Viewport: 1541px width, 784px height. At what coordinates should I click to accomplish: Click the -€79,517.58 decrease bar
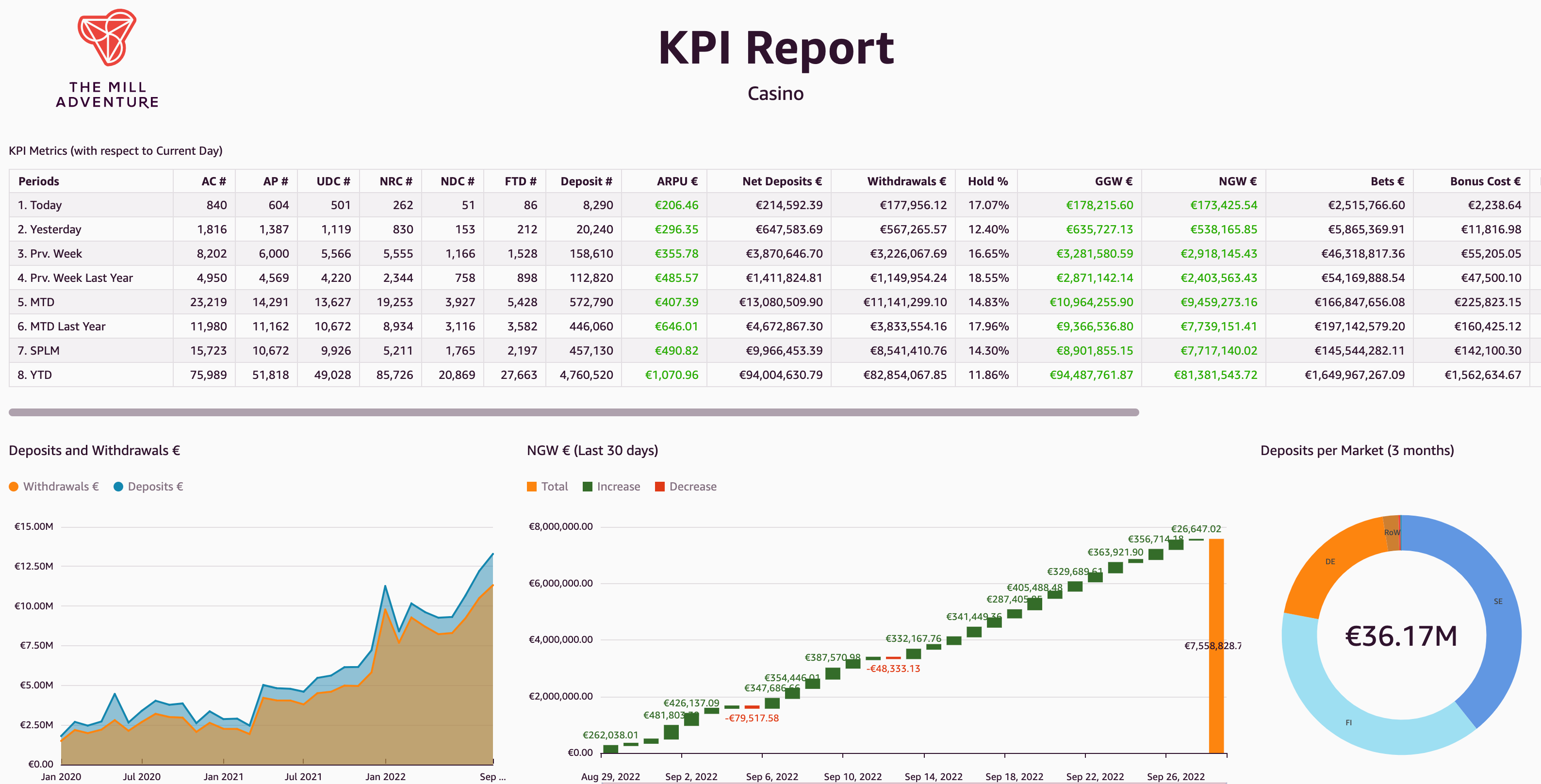[x=752, y=707]
